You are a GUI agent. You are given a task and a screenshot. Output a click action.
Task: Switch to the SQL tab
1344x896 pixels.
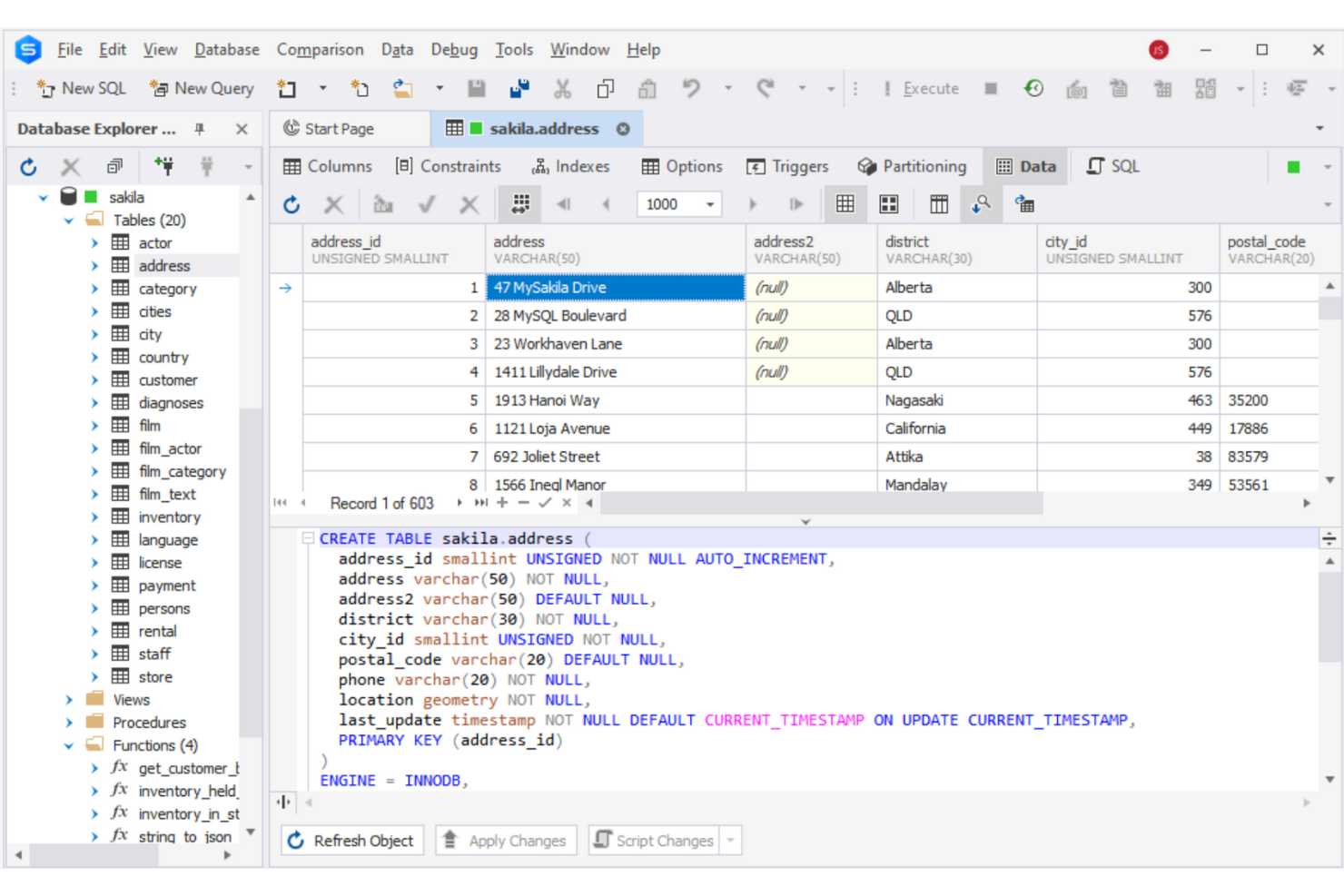(x=1112, y=165)
